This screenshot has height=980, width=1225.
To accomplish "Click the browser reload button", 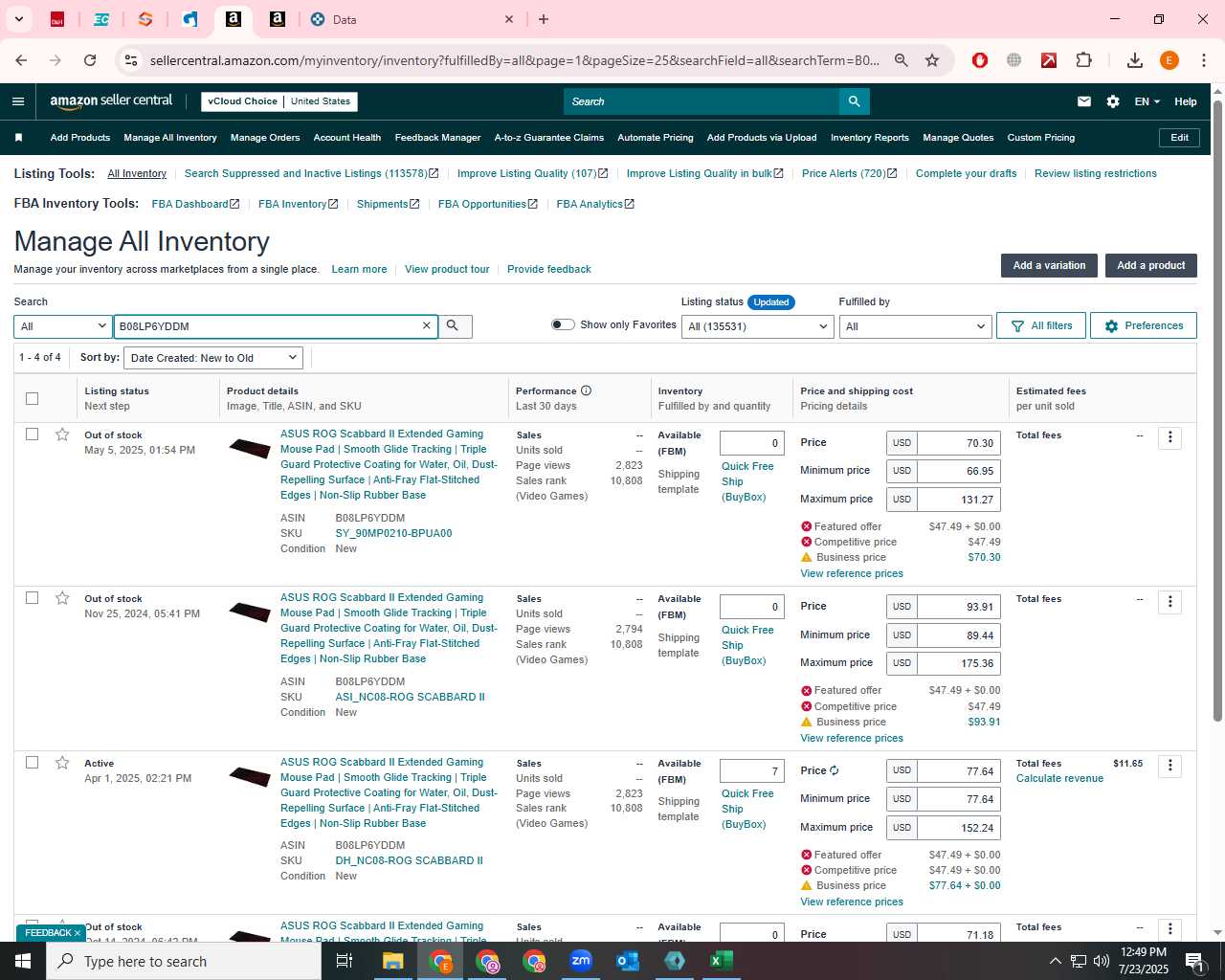I will (90, 60).
